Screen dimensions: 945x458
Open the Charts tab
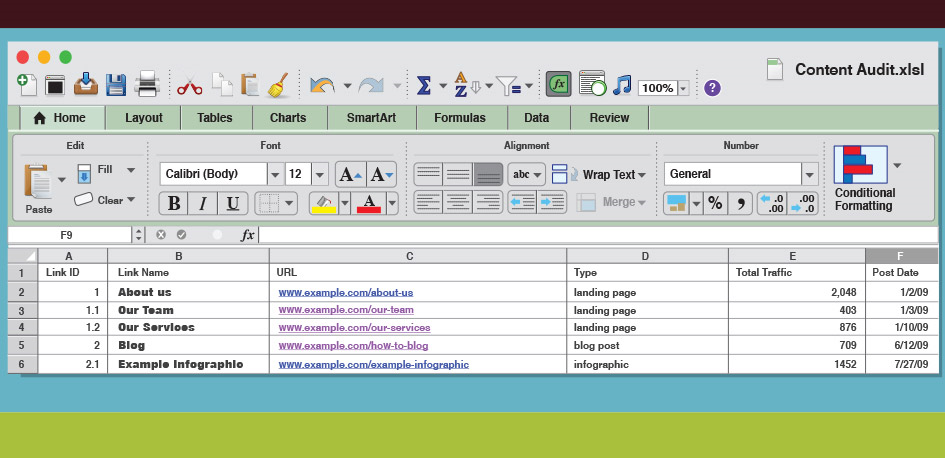(288, 118)
